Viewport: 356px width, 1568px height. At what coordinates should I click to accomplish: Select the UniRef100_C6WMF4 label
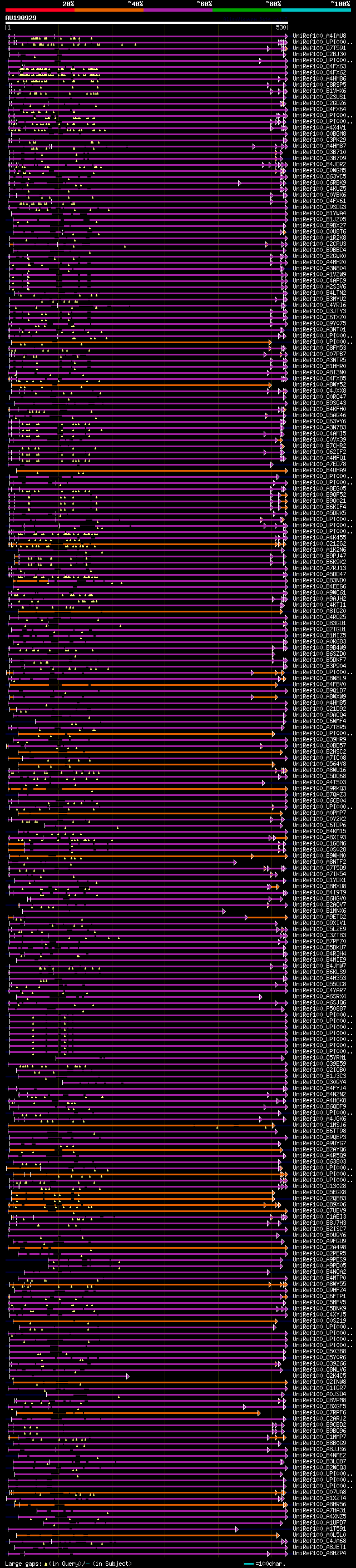pos(319,721)
